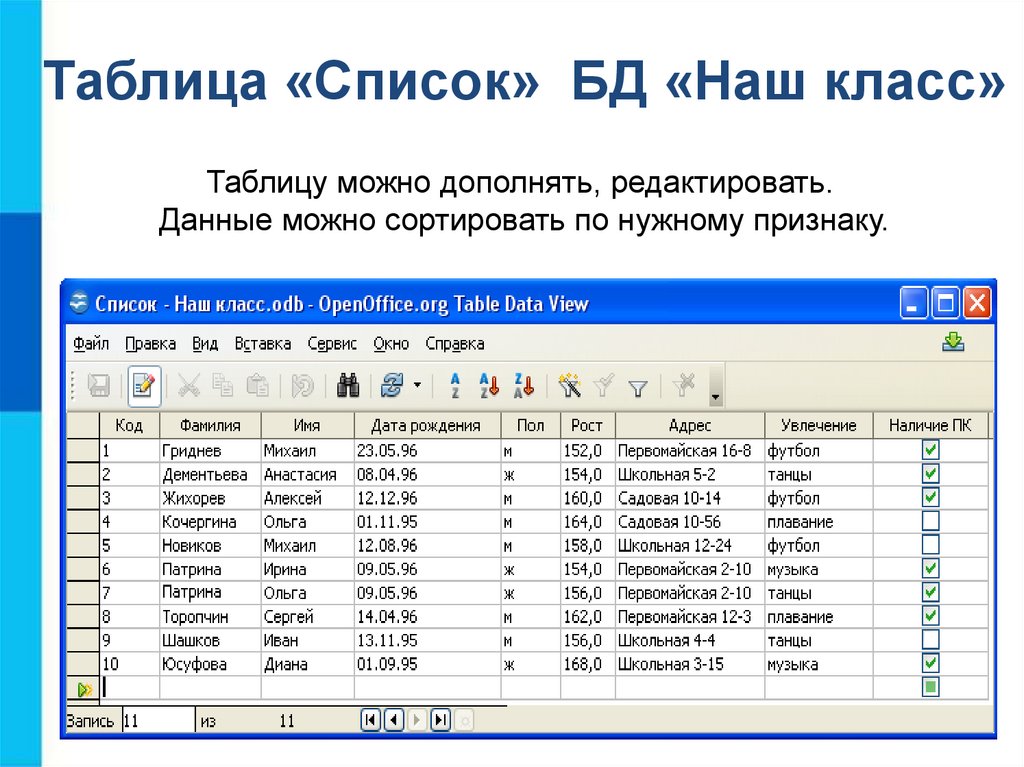Toggle Наличие ПК checkbox for Гриднев
The image size is (1024, 767).
click(930, 450)
